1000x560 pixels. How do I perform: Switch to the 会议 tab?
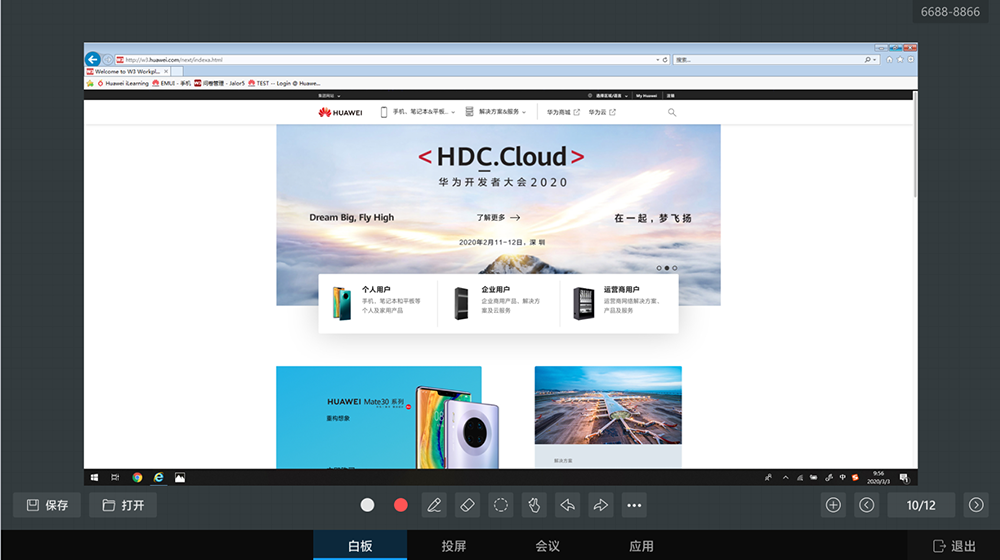point(547,546)
